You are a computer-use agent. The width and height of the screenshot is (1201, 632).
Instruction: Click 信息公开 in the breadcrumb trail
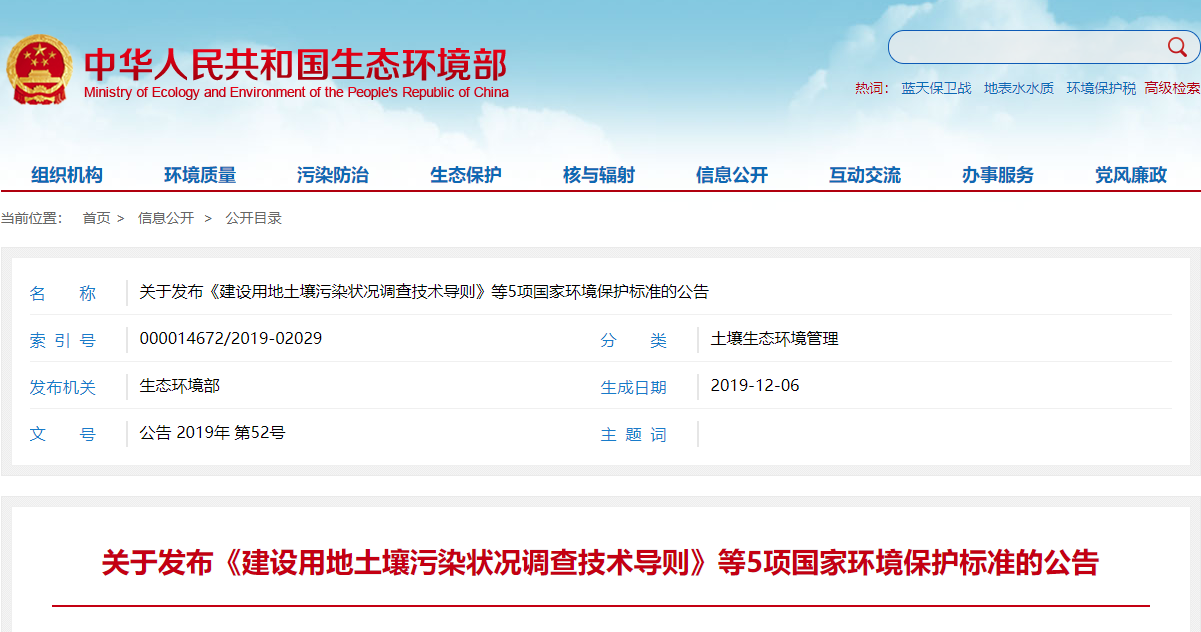(x=166, y=218)
